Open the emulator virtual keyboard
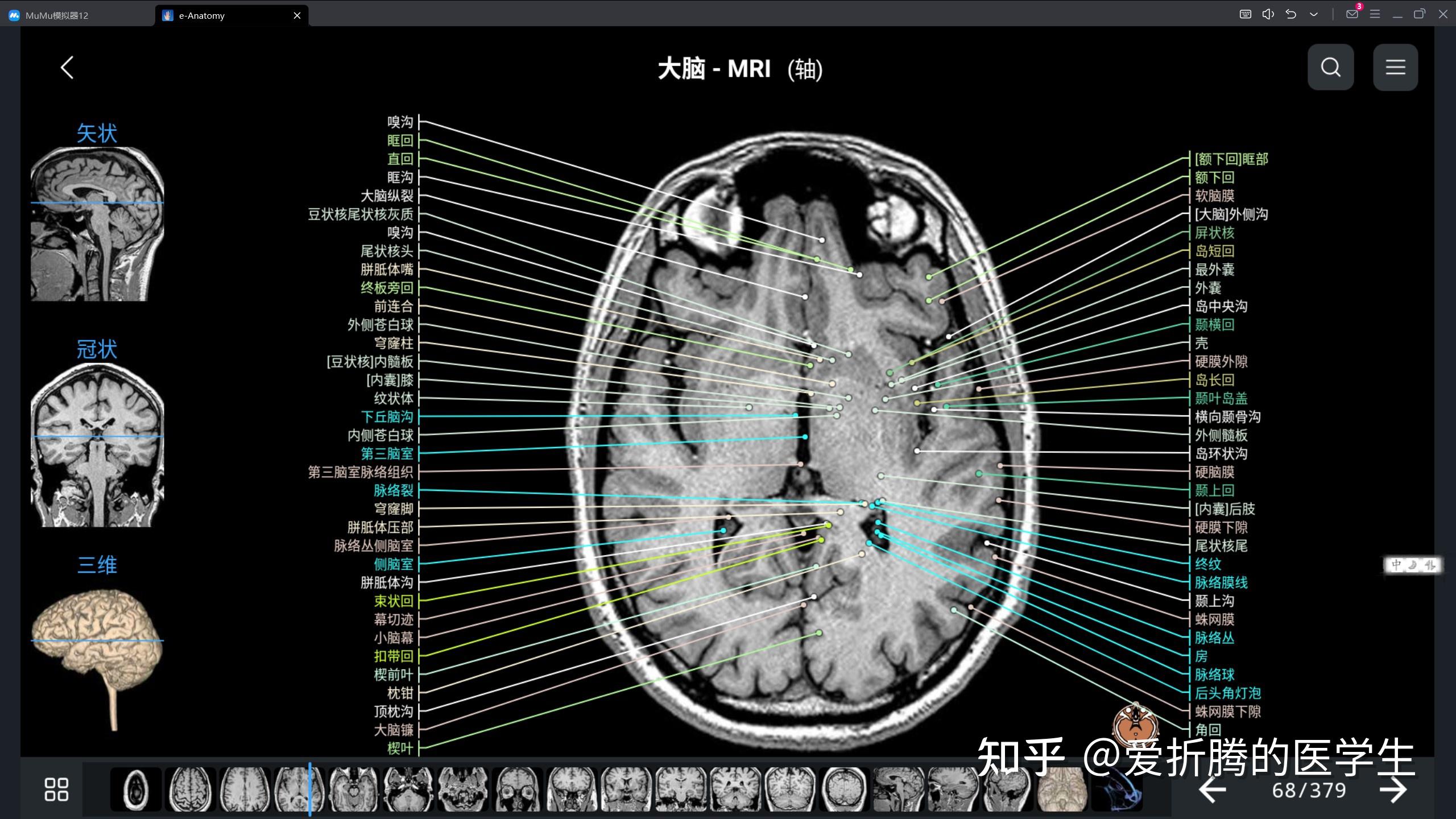The width and height of the screenshot is (1456, 819). click(x=1245, y=14)
